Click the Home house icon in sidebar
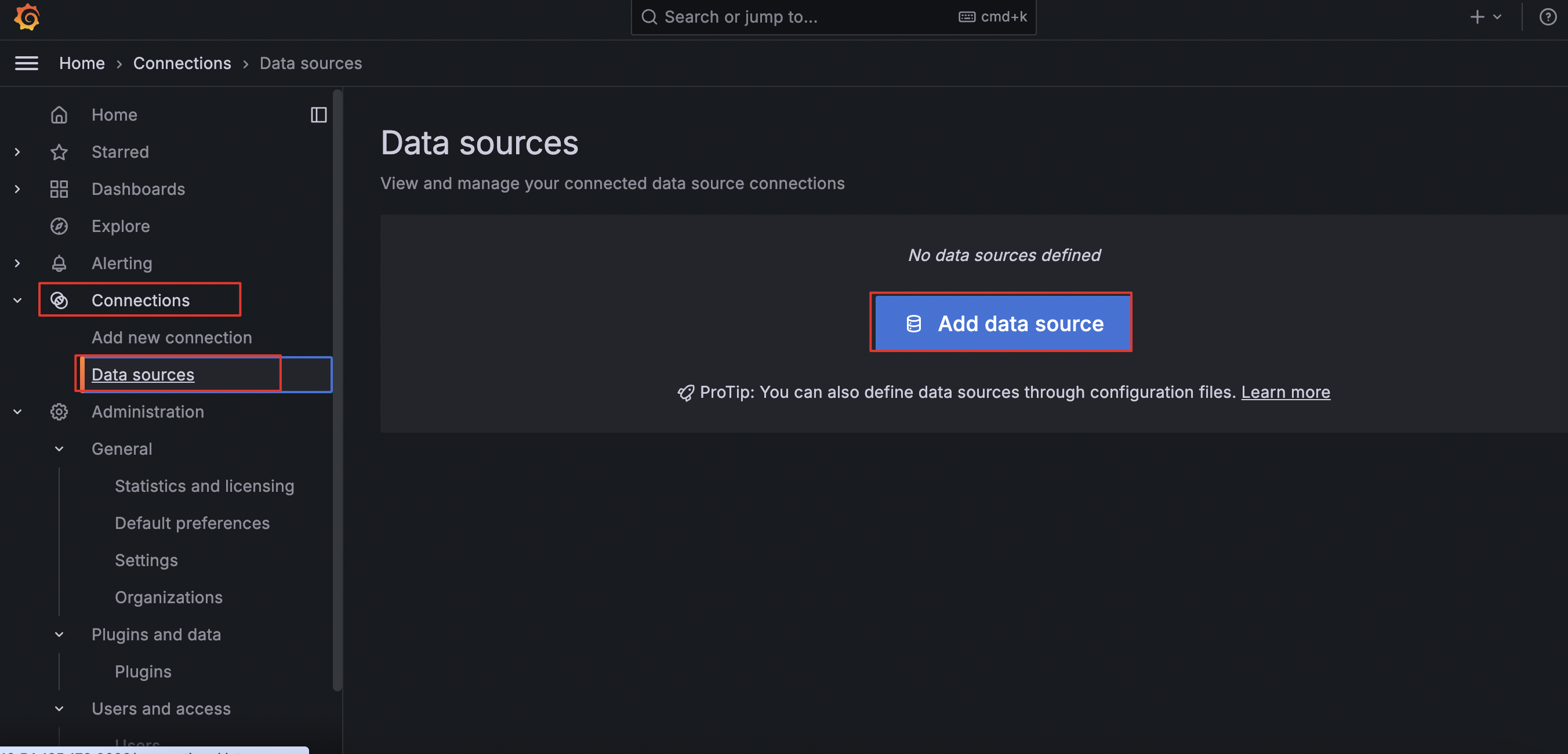The height and width of the screenshot is (754, 1568). click(59, 115)
